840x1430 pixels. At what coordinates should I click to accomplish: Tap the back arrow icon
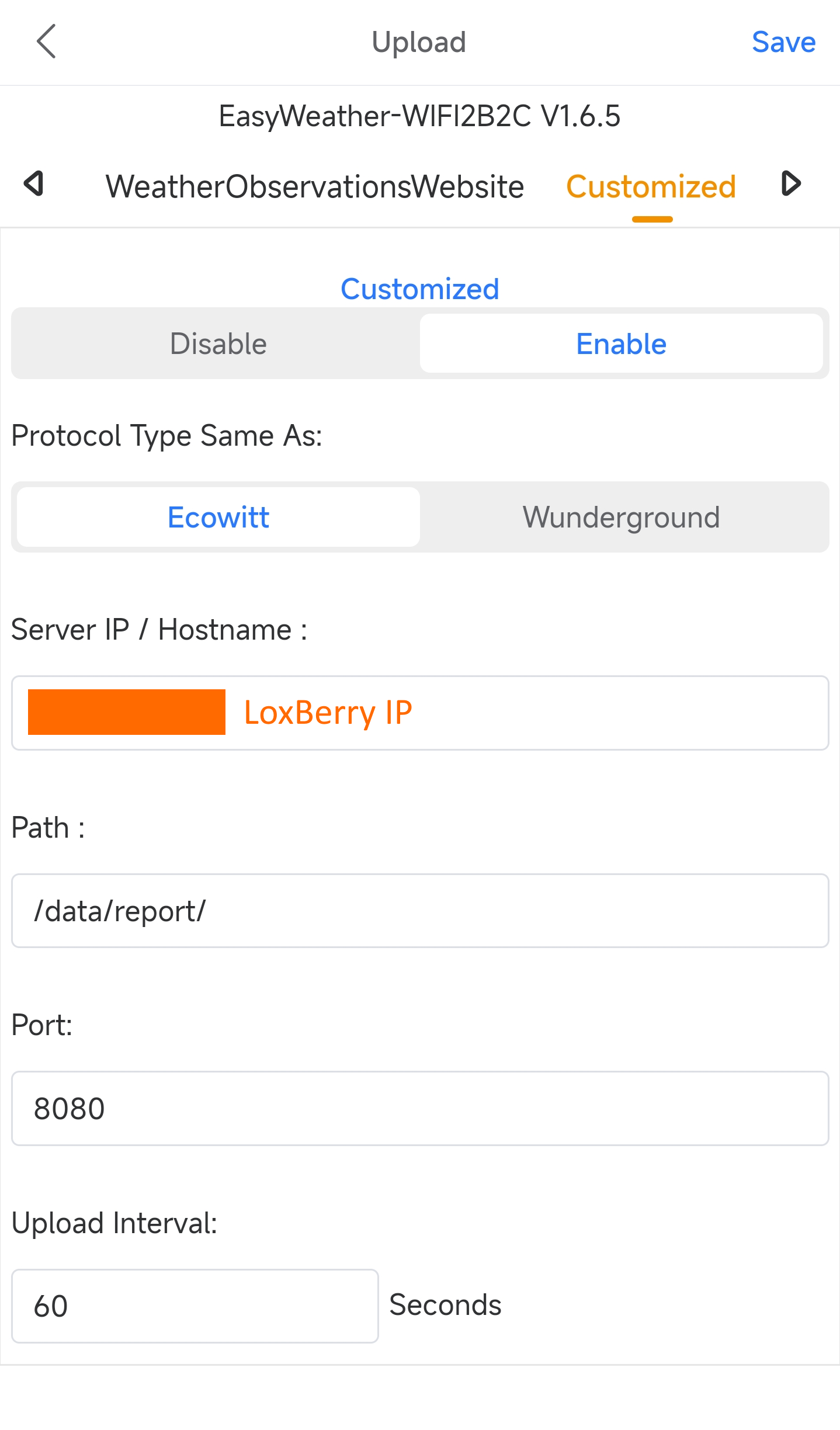pos(46,41)
